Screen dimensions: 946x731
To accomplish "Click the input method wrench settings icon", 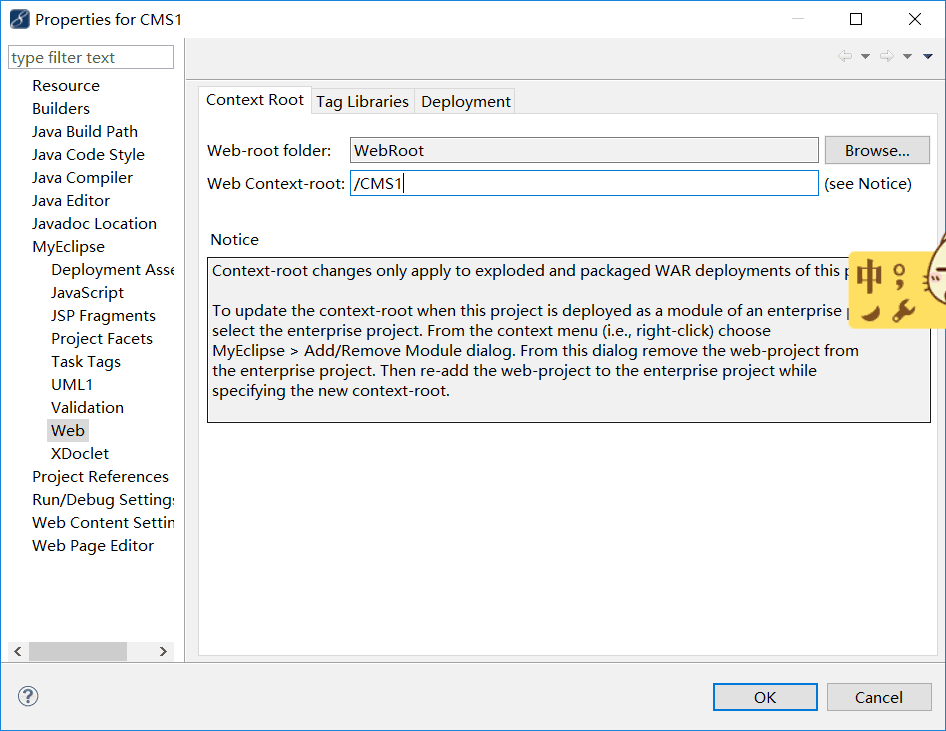I will (x=903, y=310).
